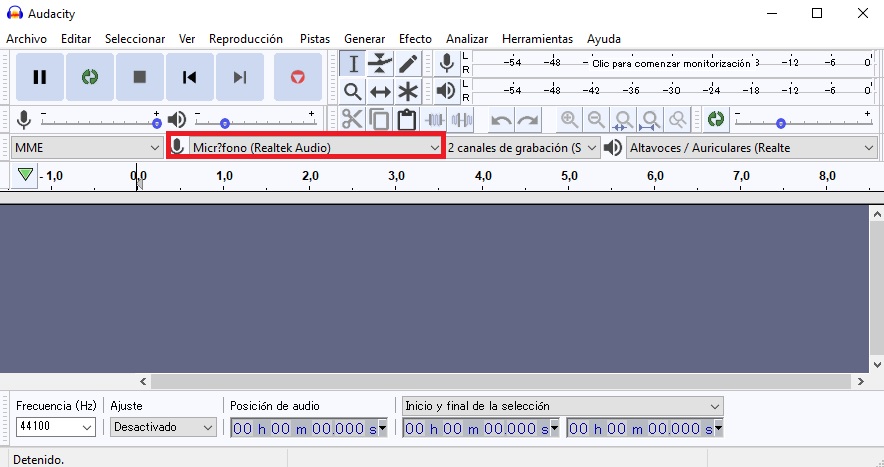Open the Ver menu
Screen dimensions: 884x467
[x=187, y=39]
